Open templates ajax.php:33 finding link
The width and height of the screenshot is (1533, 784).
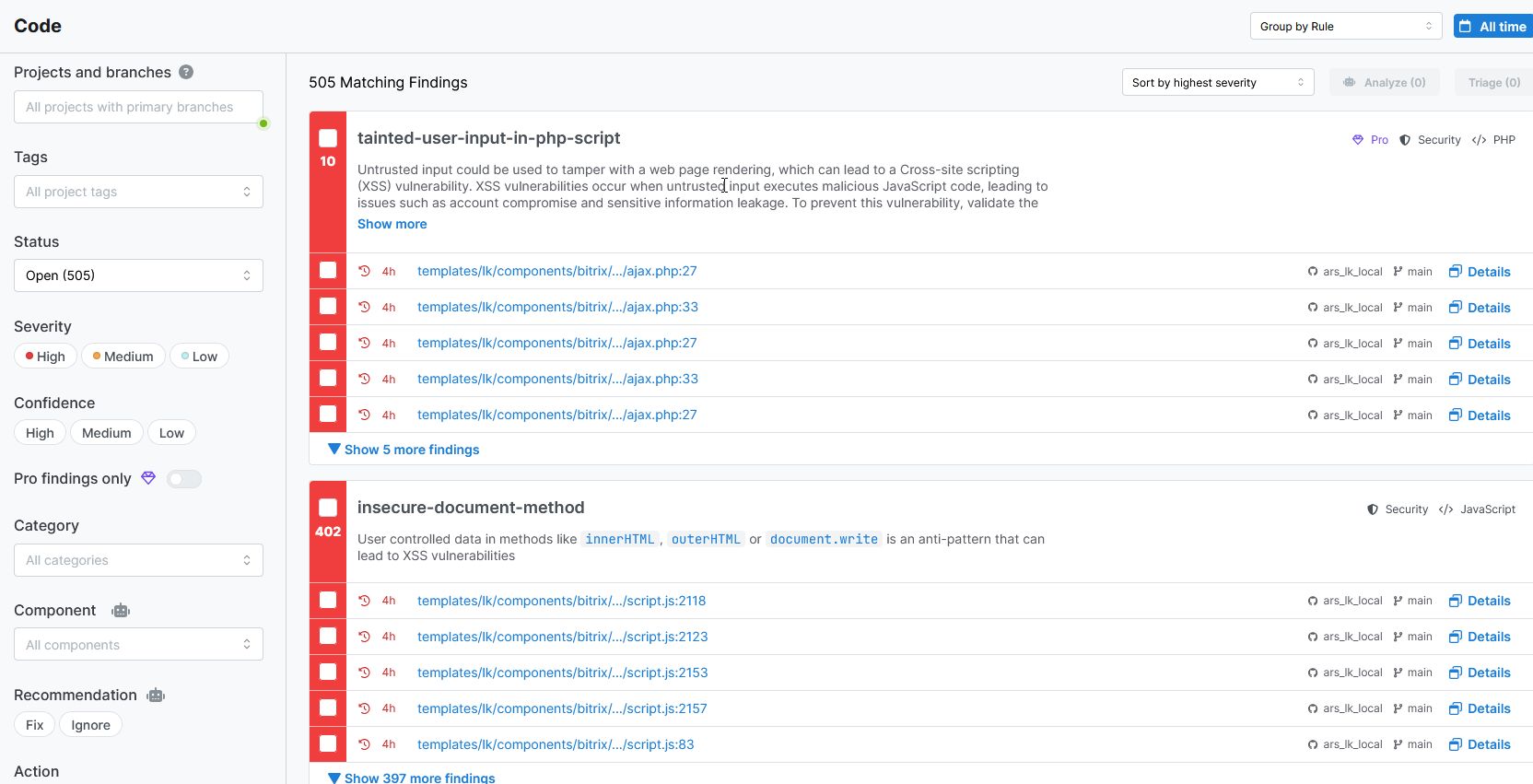click(x=557, y=307)
